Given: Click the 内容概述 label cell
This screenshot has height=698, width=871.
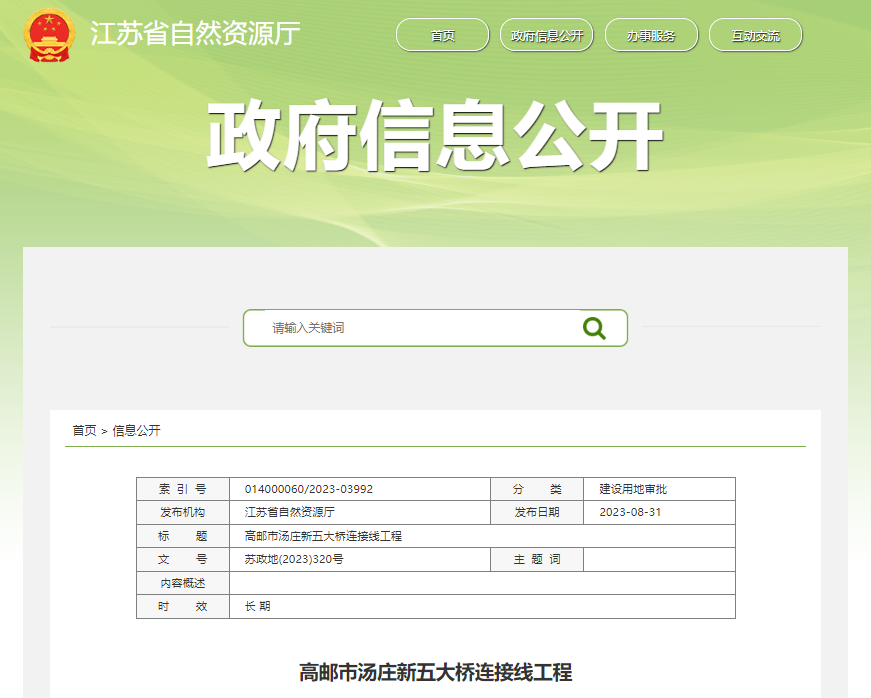Looking at the screenshot, I should pyautogui.click(x=183, y=583).
